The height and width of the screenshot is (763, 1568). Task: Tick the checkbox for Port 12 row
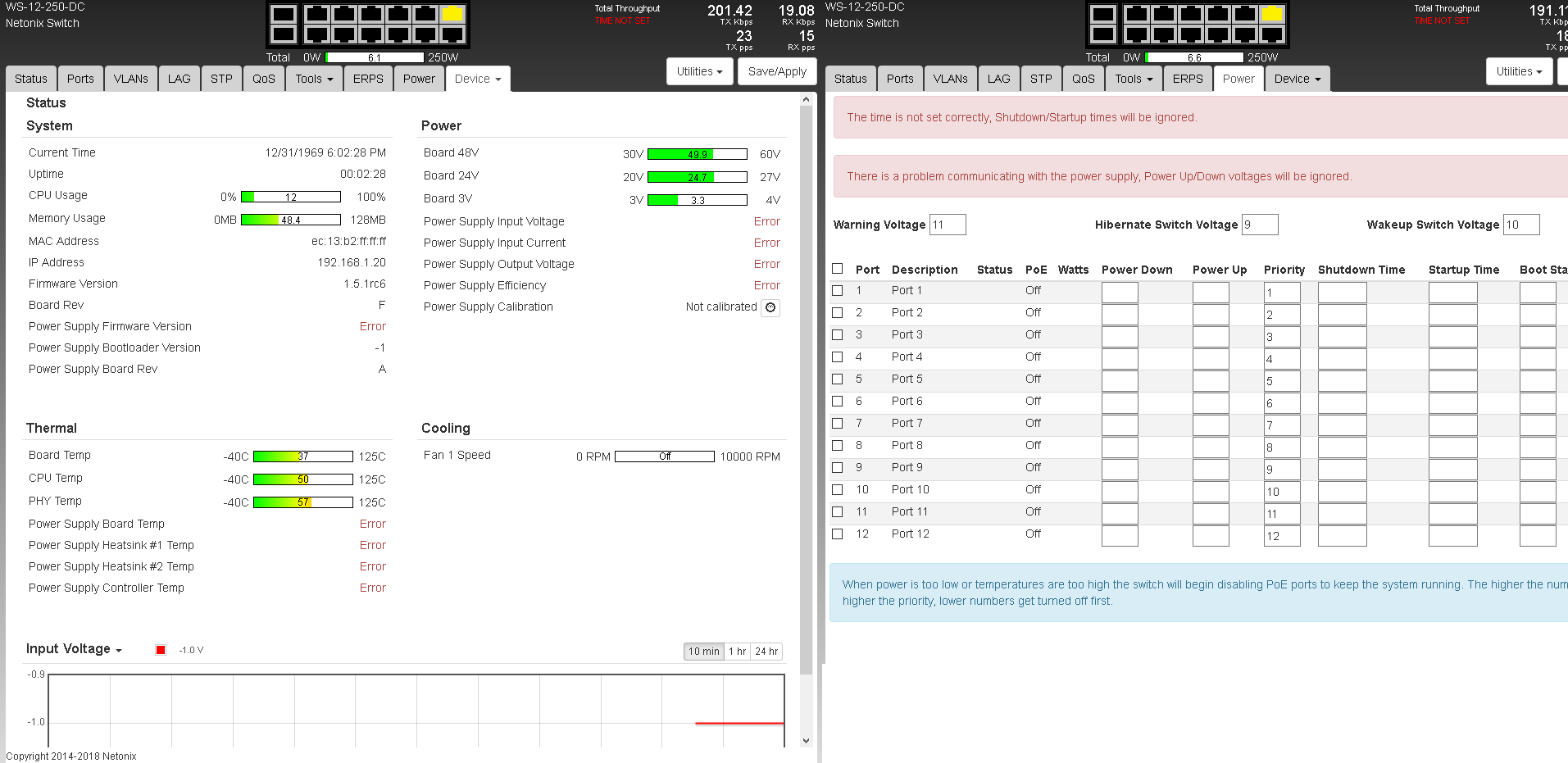(x=837, y=534)
